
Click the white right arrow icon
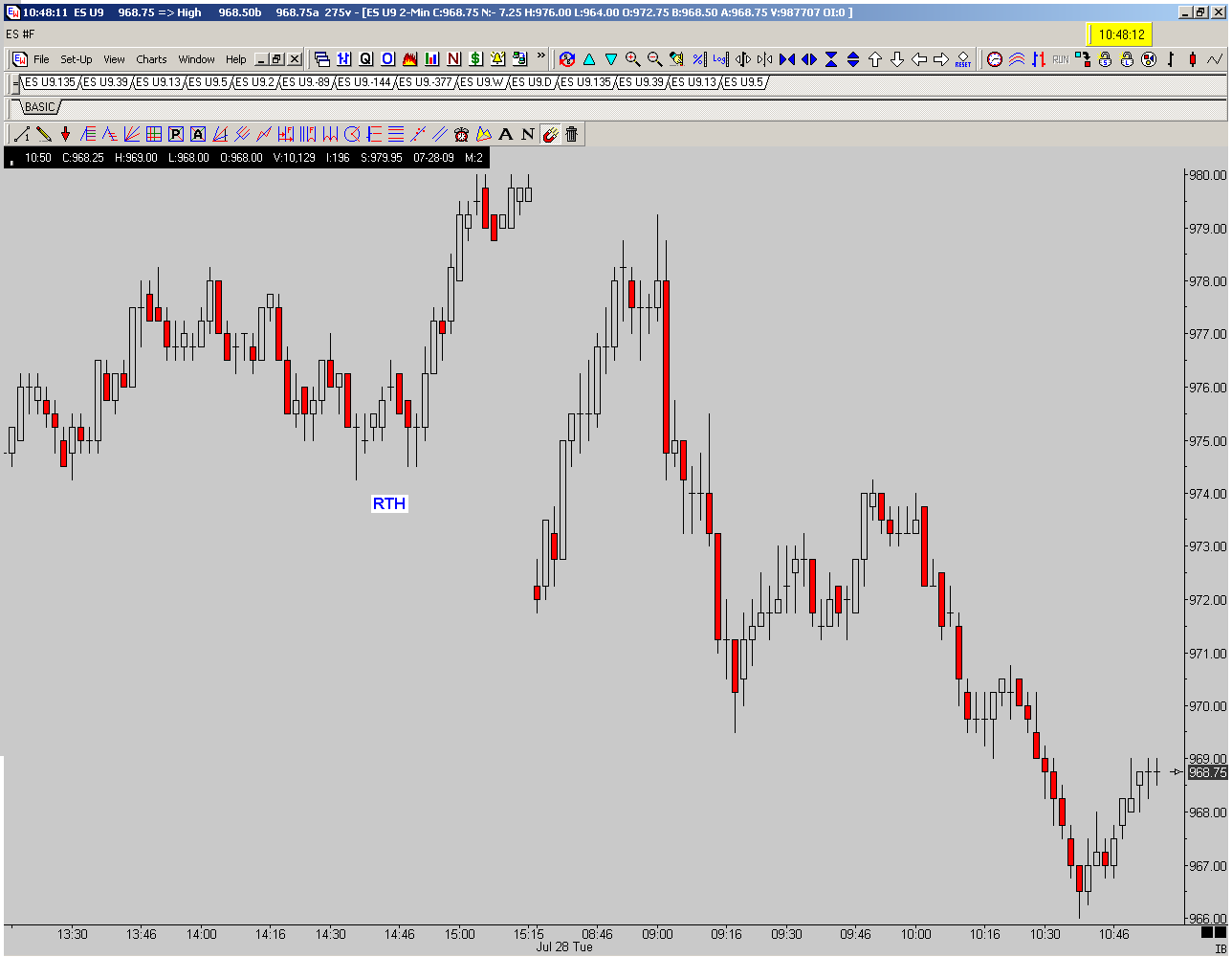(x=941, y=59)
